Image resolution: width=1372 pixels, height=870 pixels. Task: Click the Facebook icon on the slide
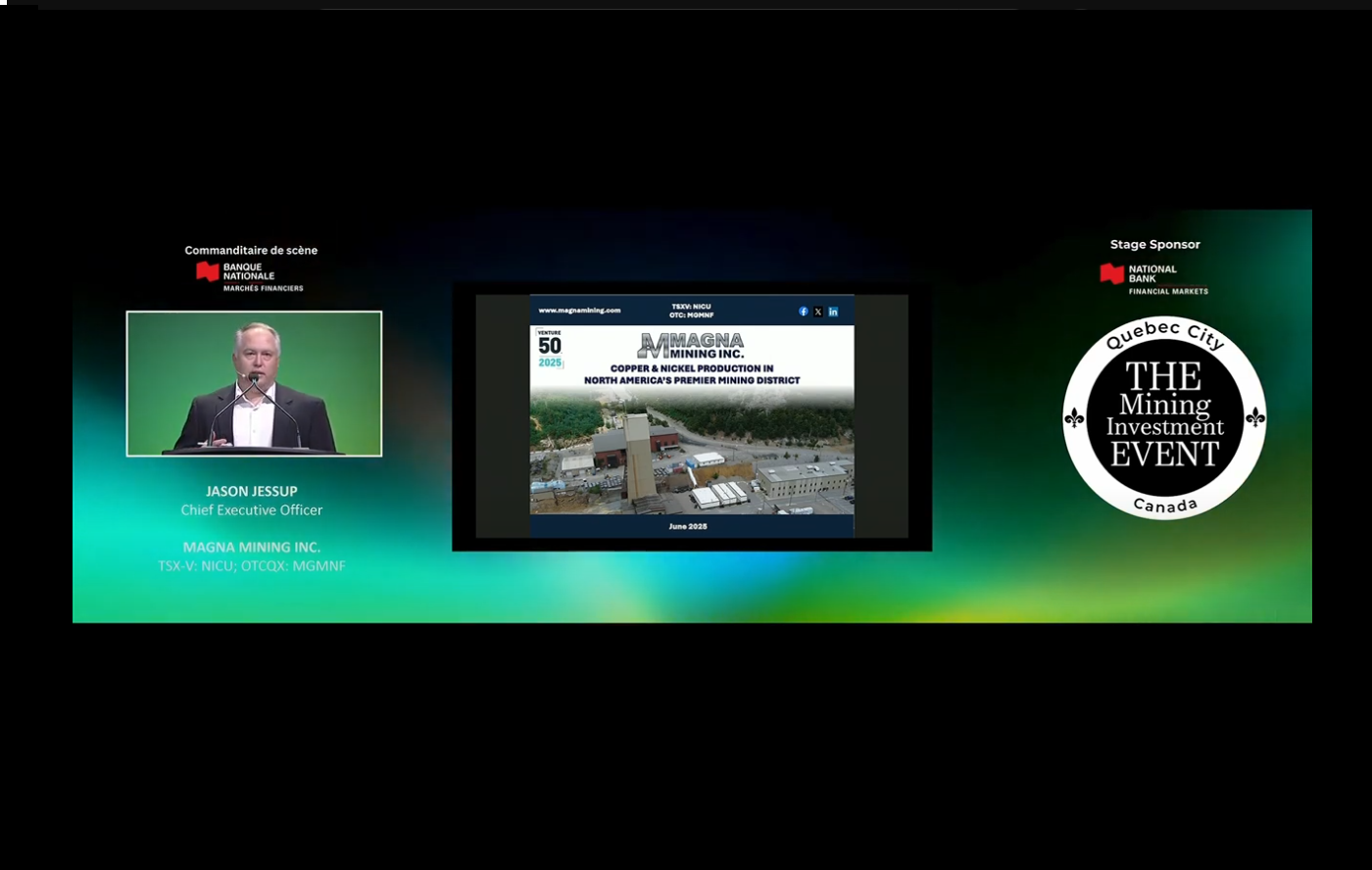tap(804, 312)
